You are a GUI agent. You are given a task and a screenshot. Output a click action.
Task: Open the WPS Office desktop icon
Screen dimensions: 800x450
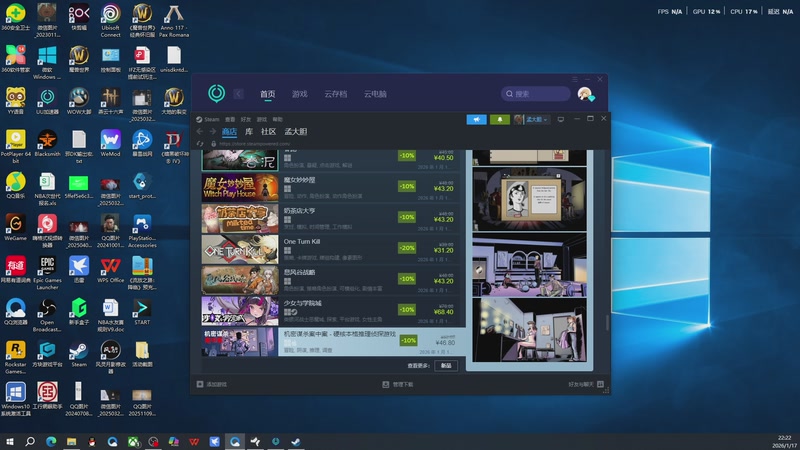coord(110,269)
